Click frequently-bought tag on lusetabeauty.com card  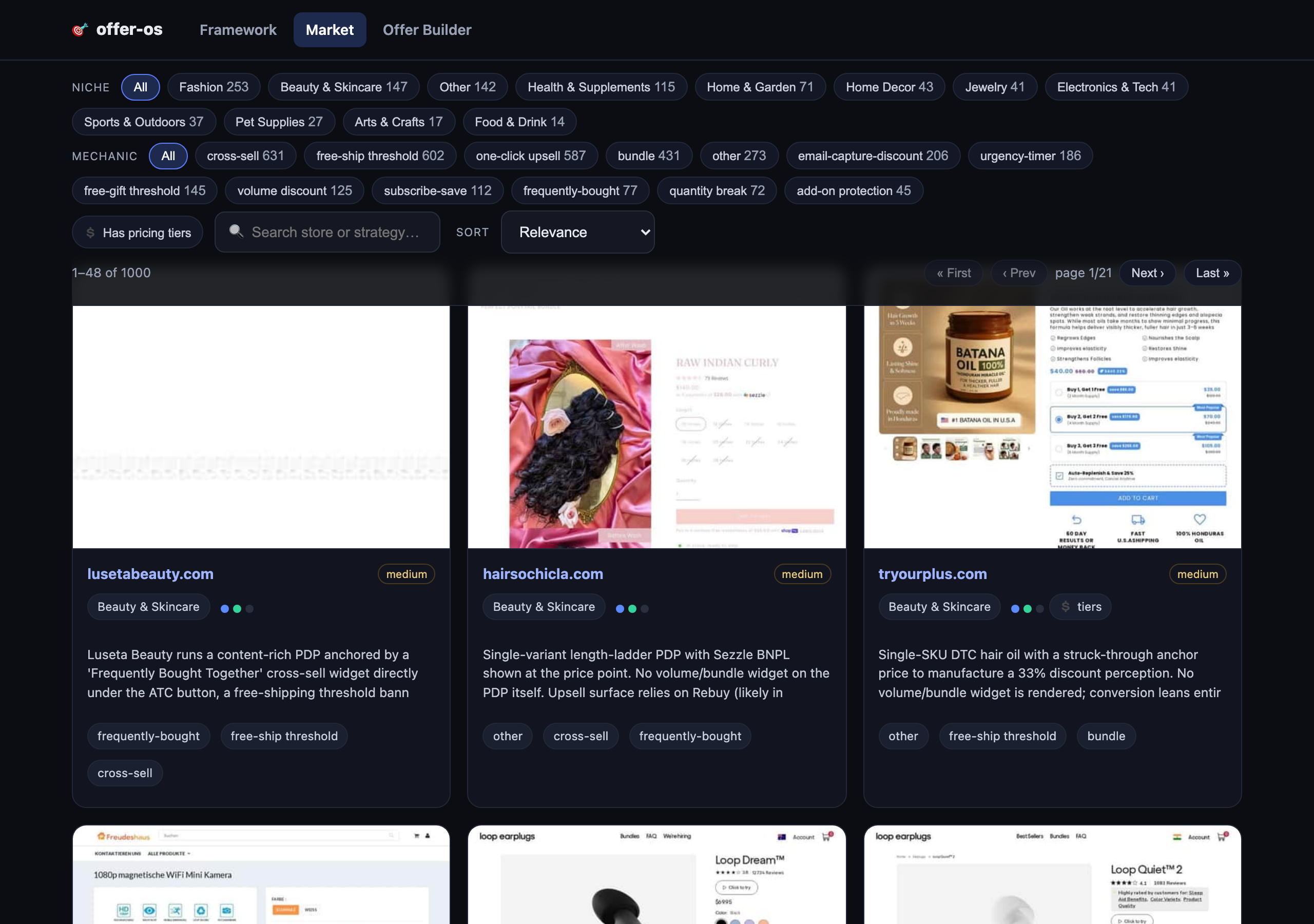(149, 736)
